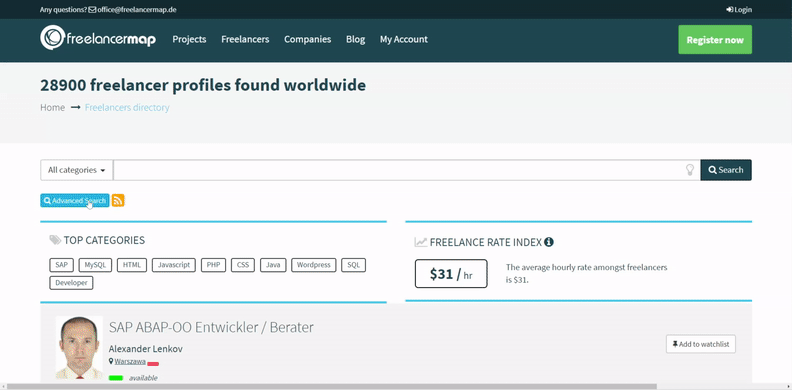
Task: Click the '28900 freelancer profiles found worldwide' heading
Action: [203, 85]
